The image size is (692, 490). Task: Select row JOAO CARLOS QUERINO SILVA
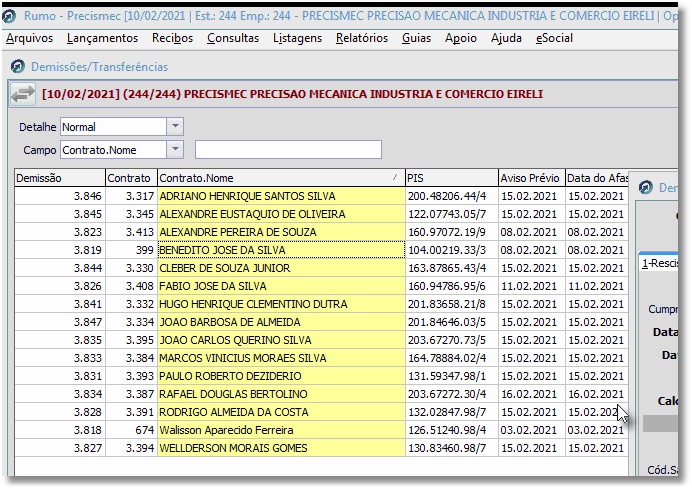(321, 340)
